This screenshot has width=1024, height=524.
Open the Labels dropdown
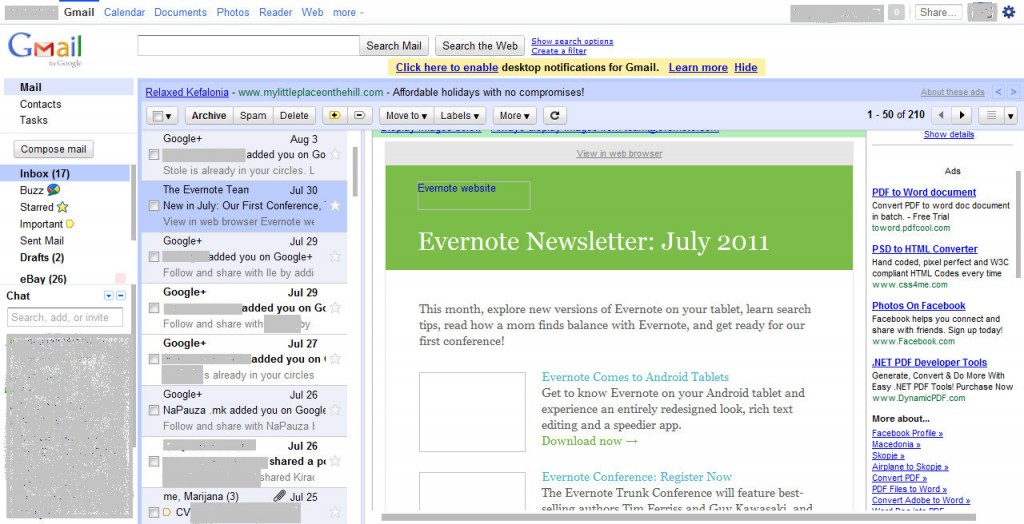[x=460, y=116]
